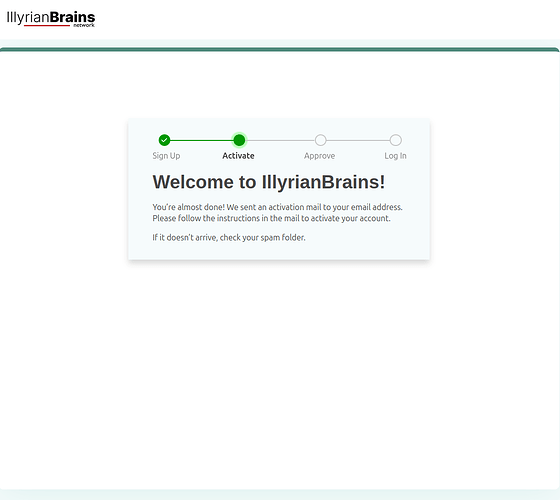Click the follow the instructions sentence
This screenshot has height=500, width=560.
pyautogui.click(x=271, y=218)
